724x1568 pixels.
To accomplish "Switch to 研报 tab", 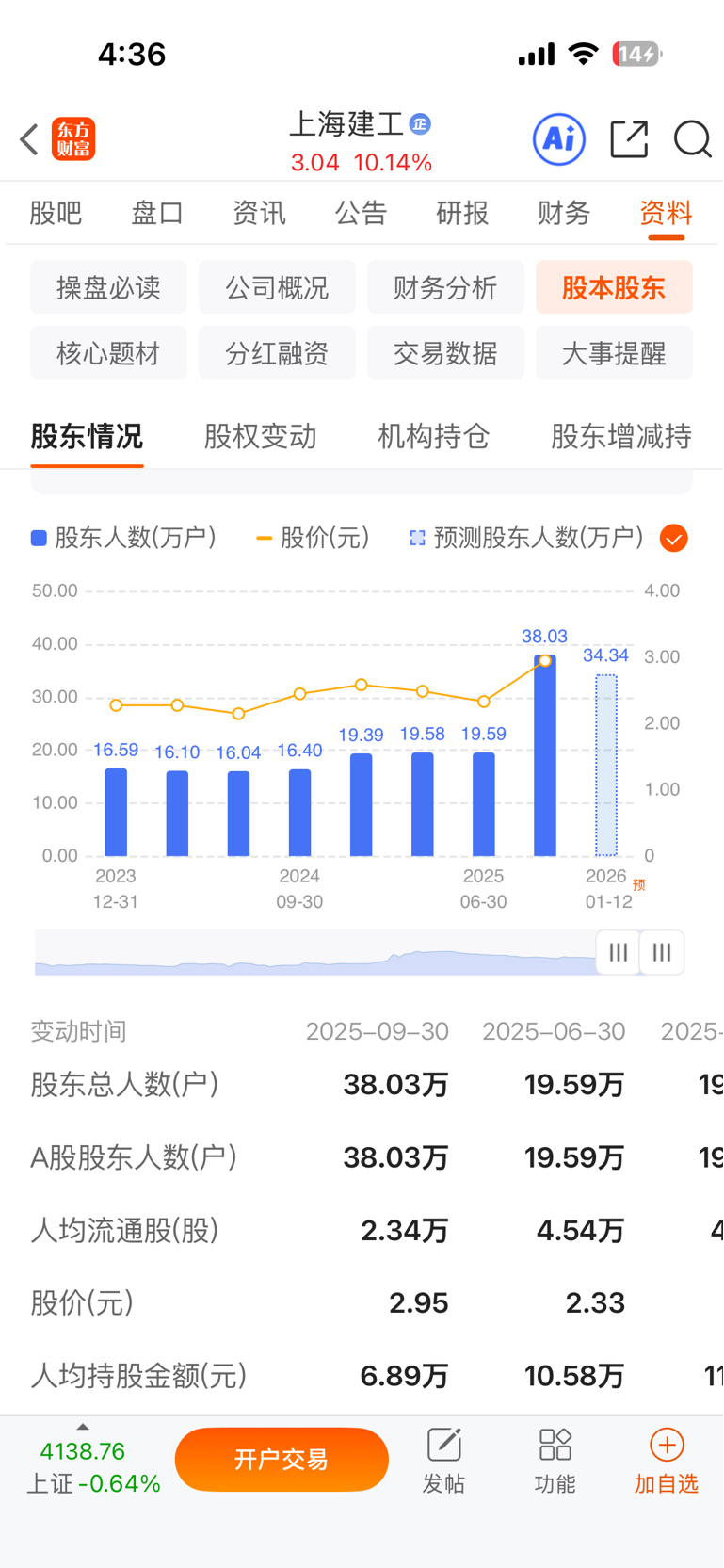I will coord(462,213).
